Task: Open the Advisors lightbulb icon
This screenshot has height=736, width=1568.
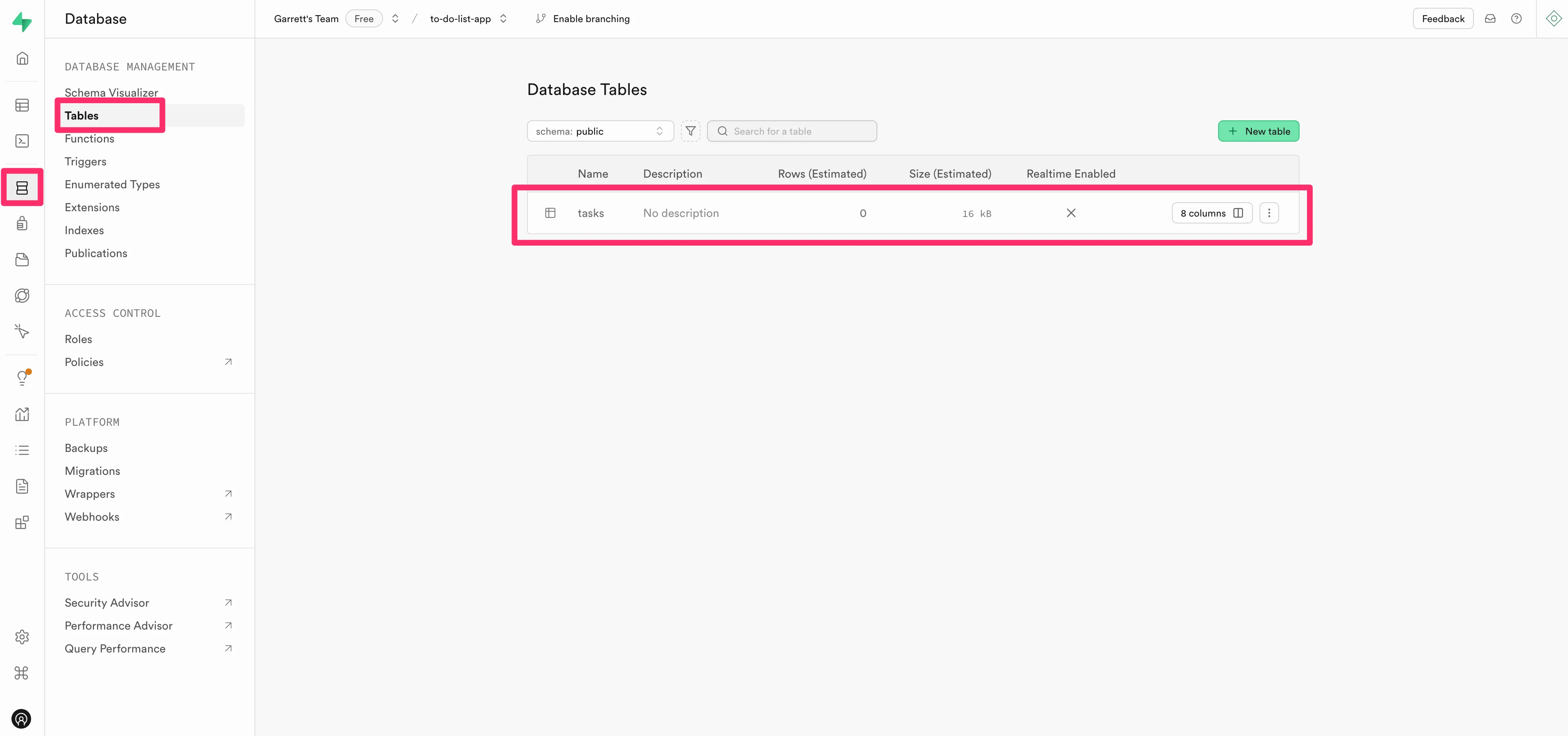Action: (22, 378)
